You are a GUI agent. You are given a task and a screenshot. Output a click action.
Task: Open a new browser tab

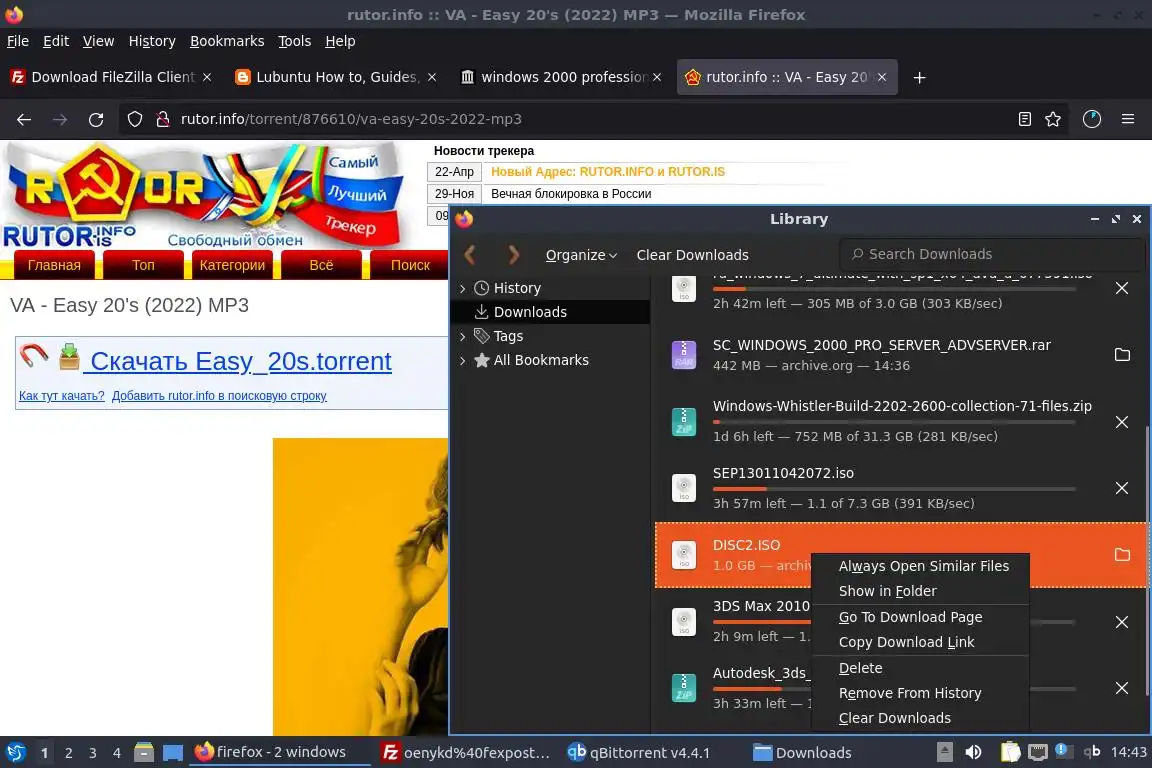(x=919, y=77)
